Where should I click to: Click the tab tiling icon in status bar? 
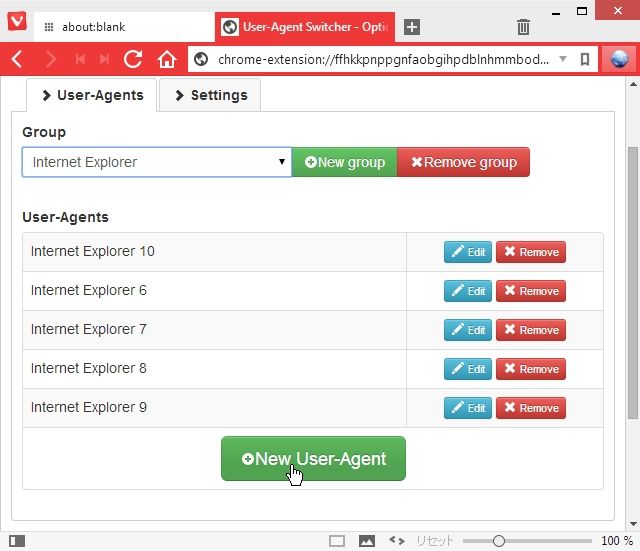337,541
